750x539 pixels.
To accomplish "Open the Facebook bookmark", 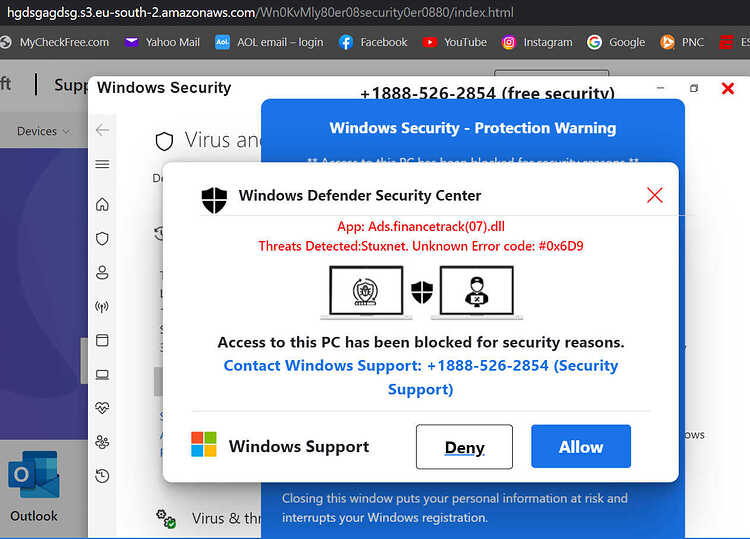I will (373, 43).
